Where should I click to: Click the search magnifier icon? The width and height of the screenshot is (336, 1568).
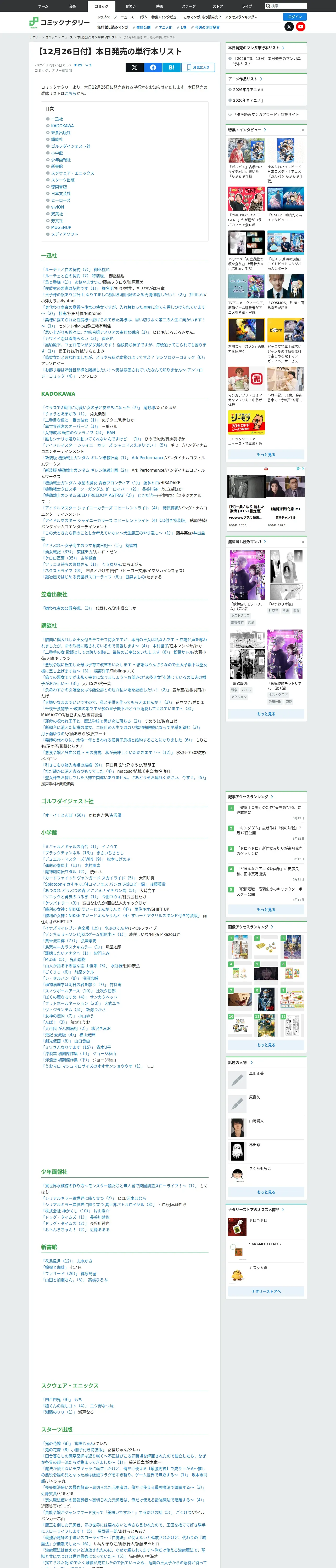pos(268,6)
